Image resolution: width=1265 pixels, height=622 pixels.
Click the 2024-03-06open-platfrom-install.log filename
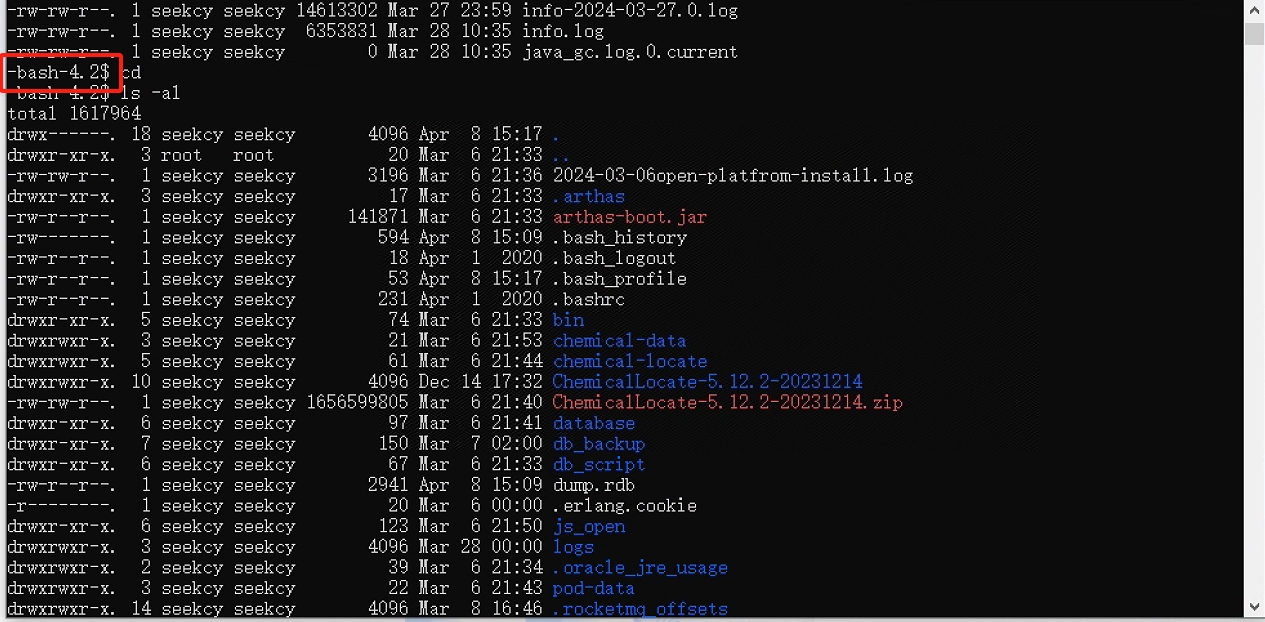tap(732, 176)
